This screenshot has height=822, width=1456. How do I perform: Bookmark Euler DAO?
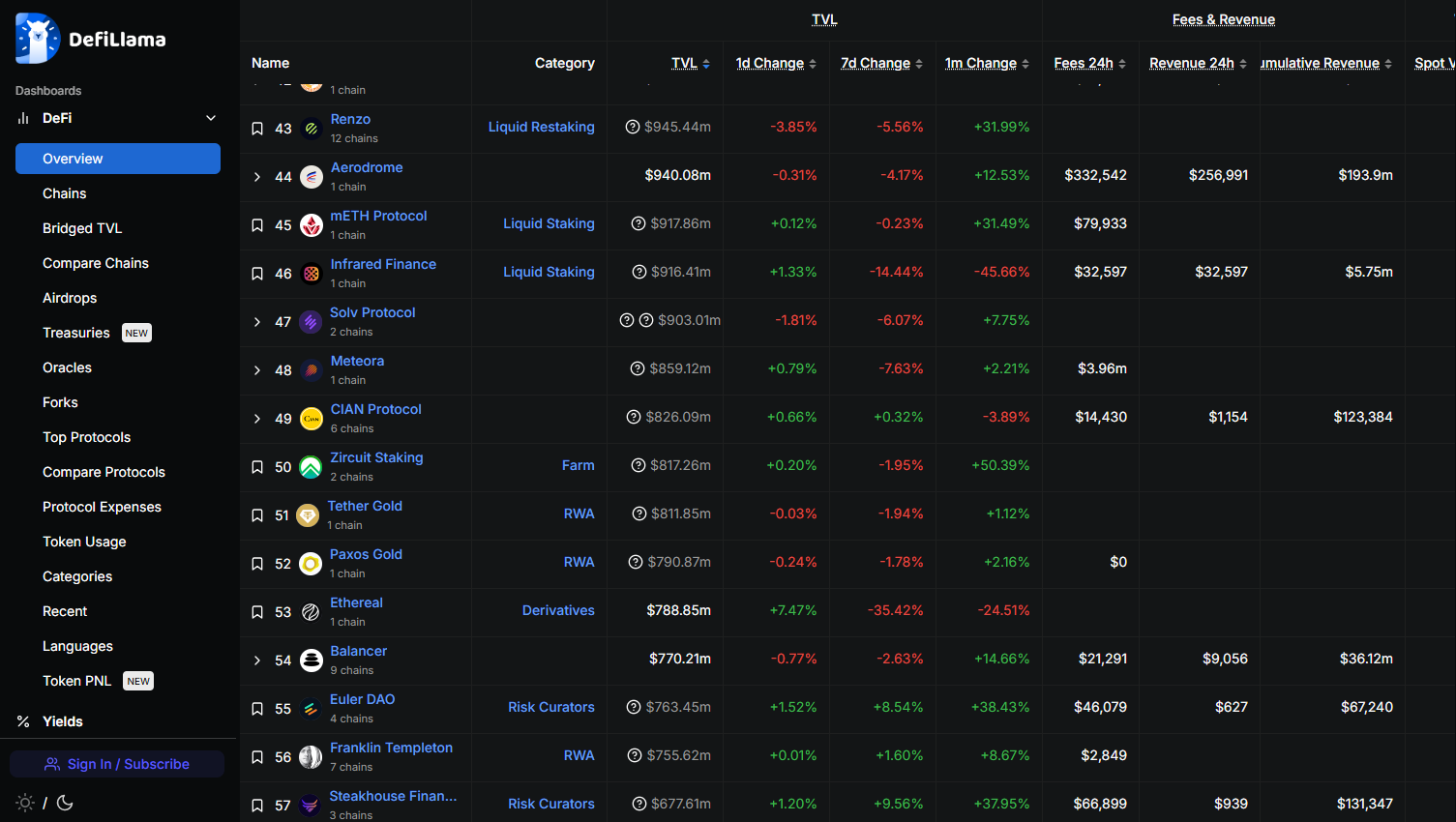tap(257, 709)
